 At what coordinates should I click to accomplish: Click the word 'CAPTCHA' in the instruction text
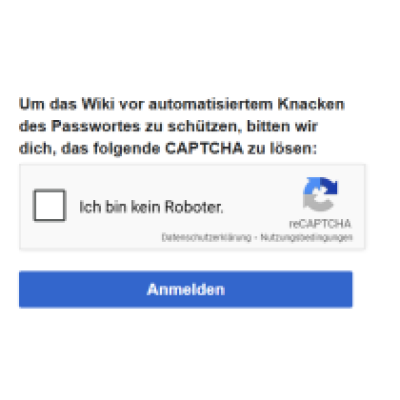[x=204, y=148]
